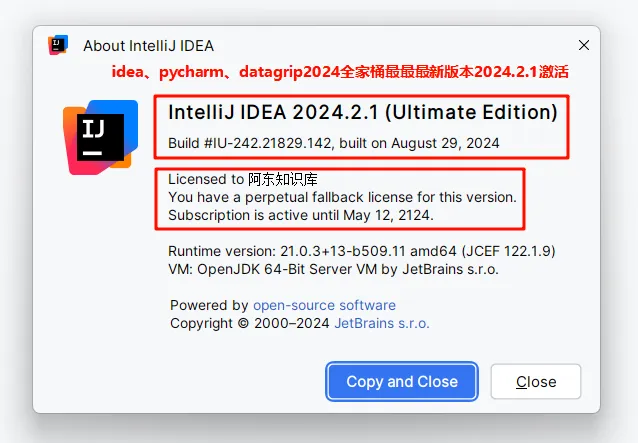Click the IntelliJ IDEA 2024.2.1 heading text
638x443 pixels.
pos(280,111)
